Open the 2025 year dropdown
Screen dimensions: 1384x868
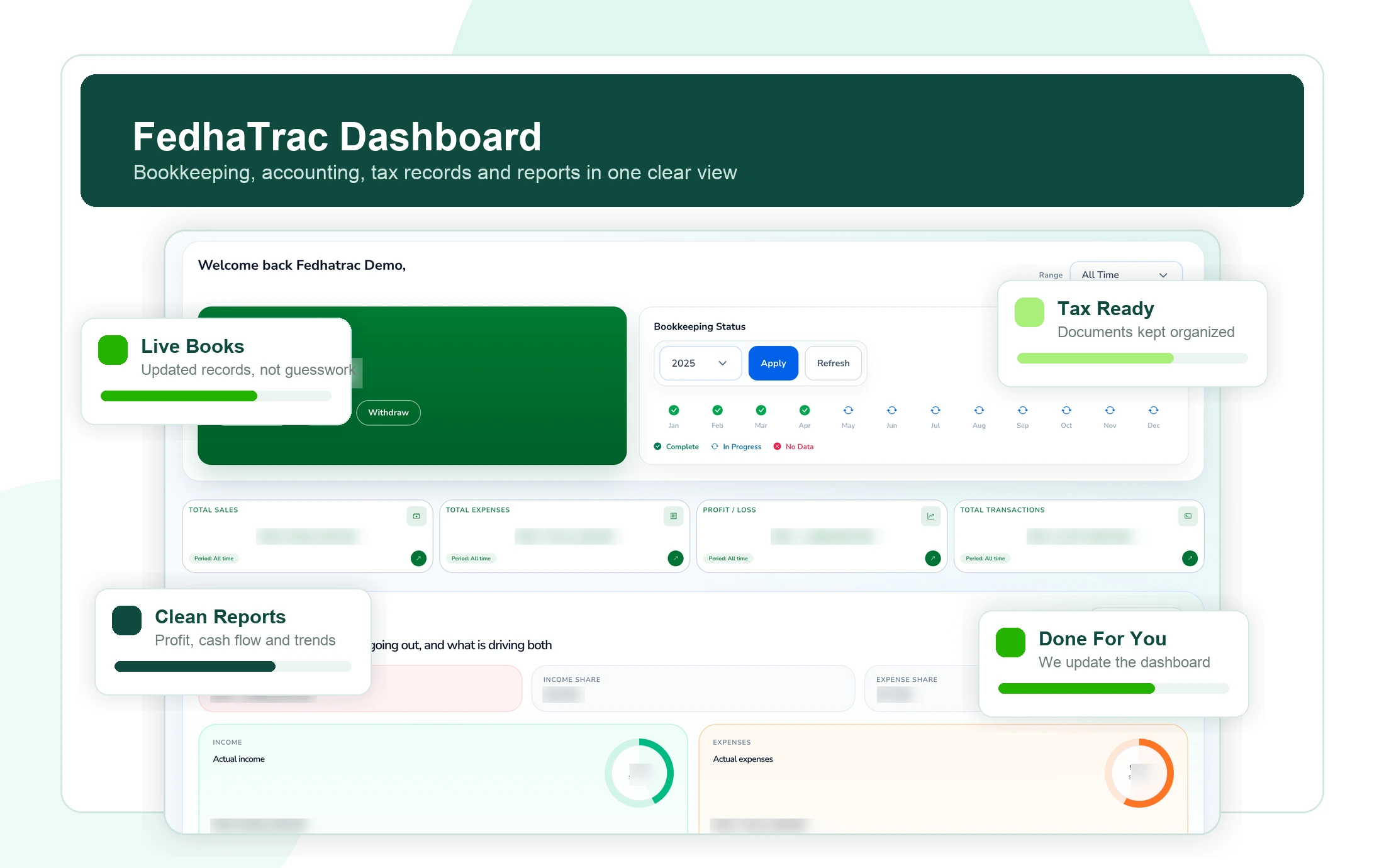coord(700,363)
